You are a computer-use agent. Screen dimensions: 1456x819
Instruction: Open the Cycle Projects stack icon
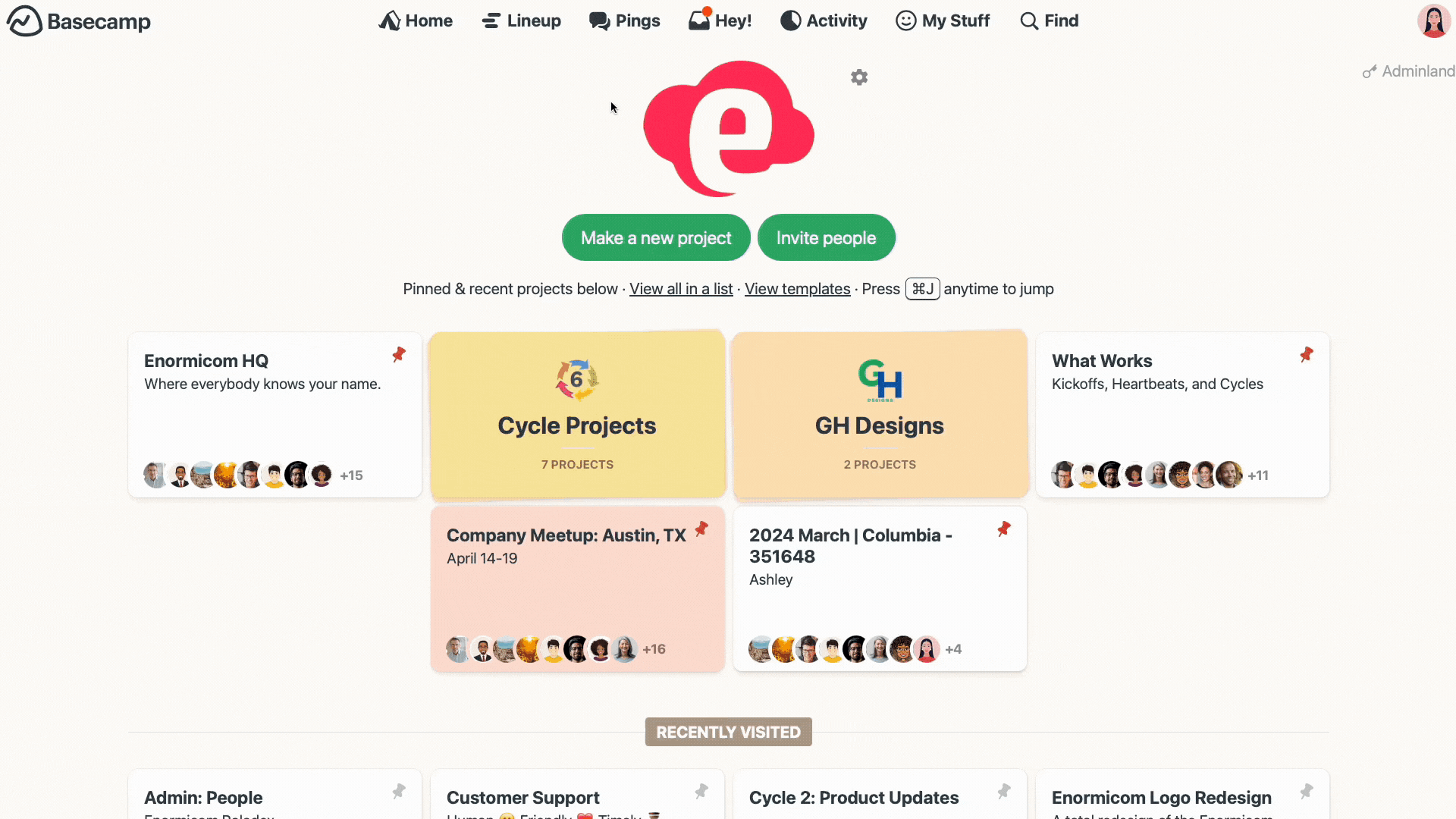[577, 379]
